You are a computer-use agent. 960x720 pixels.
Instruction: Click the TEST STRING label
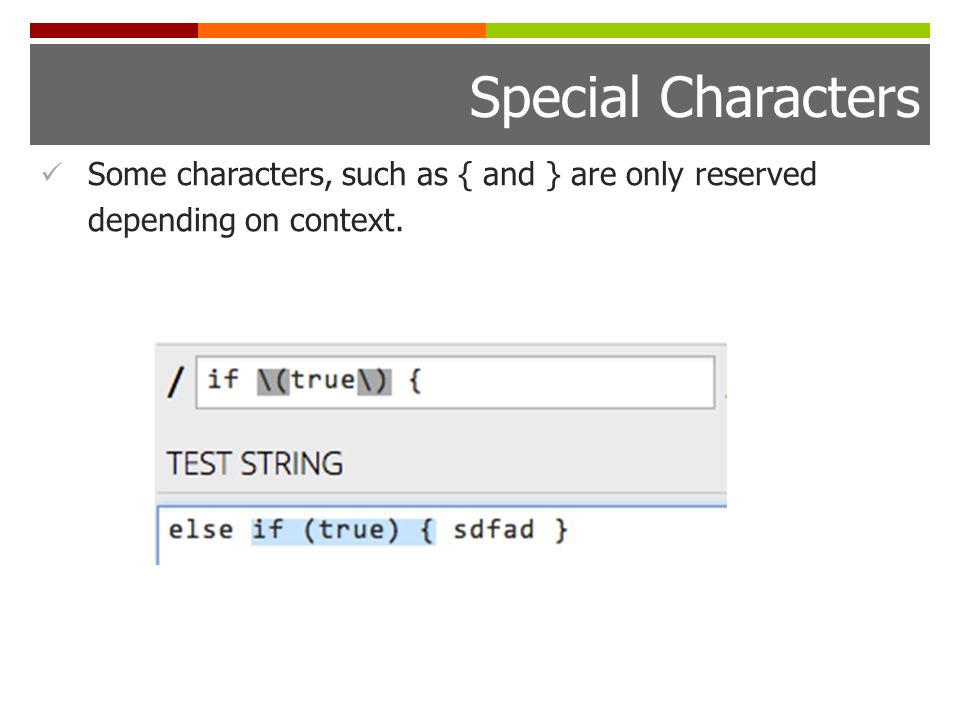click(x=255, y=463)
